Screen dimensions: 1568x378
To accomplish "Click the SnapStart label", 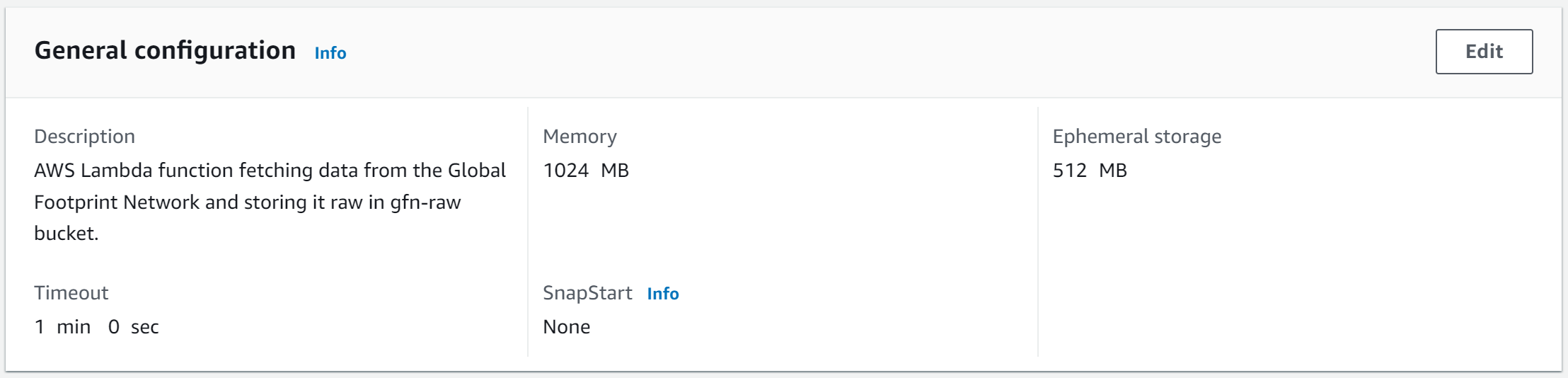I will click(x=587, y=293).
